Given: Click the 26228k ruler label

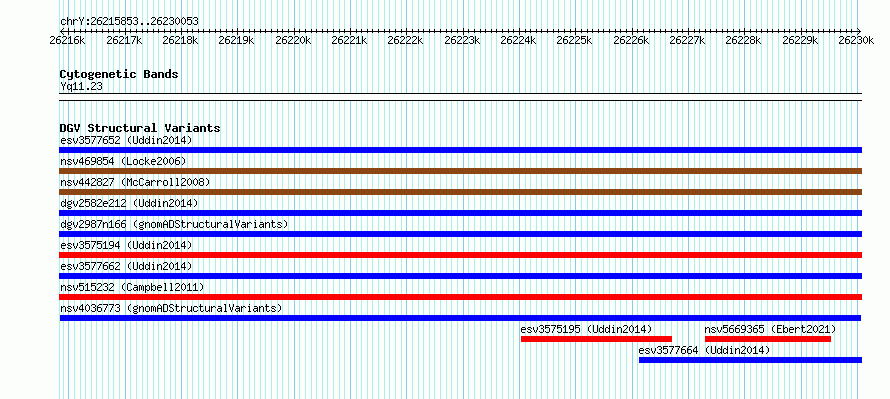Looking at the screenshot, I should [x=744, y=40].
